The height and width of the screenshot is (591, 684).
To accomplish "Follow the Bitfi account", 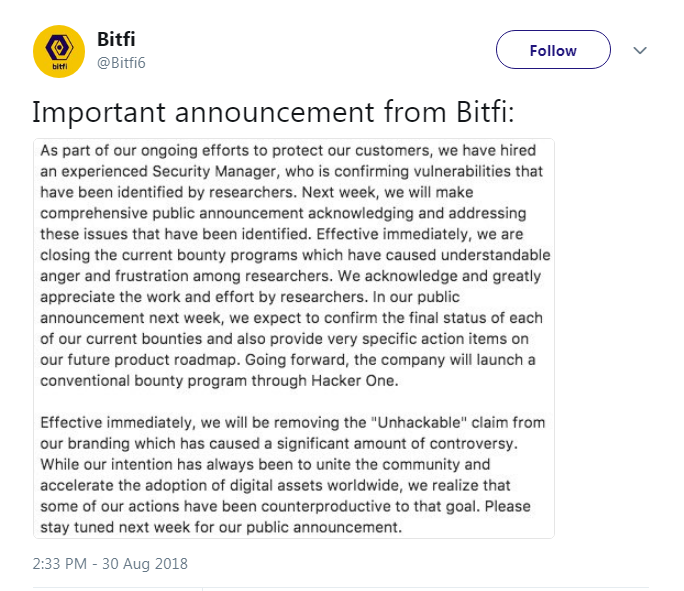I will (553, 50).
